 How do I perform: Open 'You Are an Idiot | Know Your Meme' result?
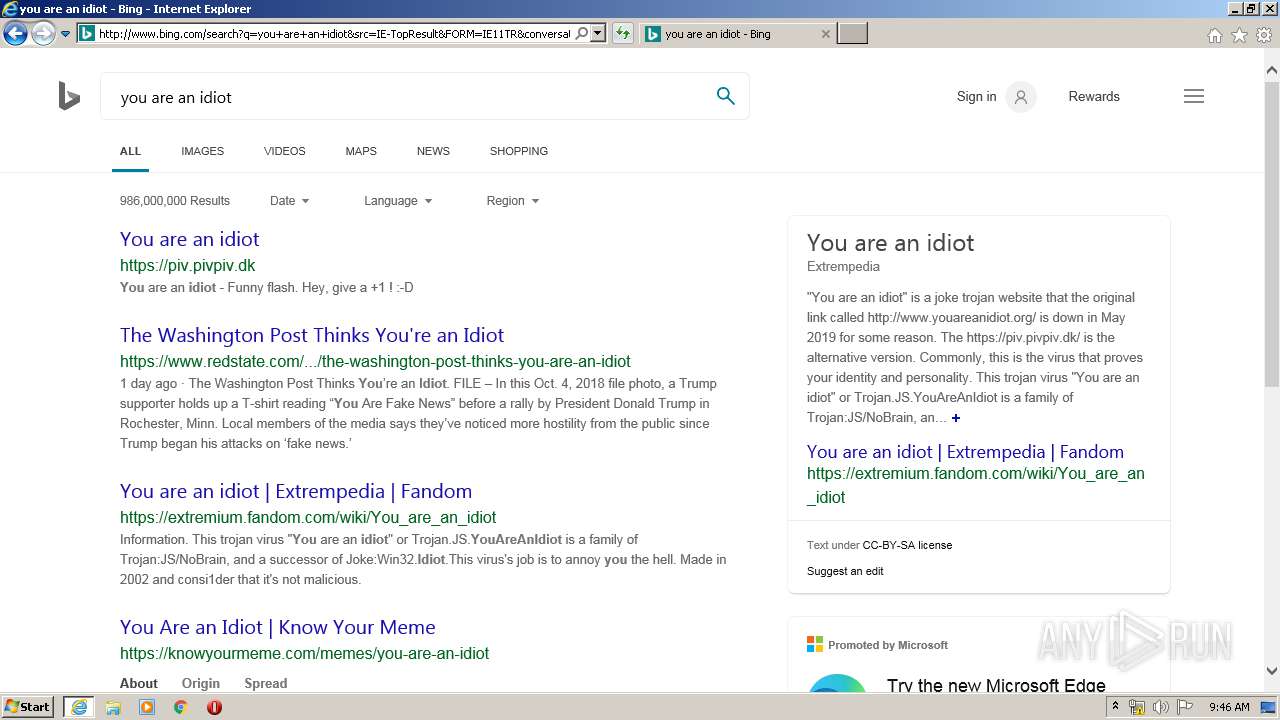tap(278, 627)
